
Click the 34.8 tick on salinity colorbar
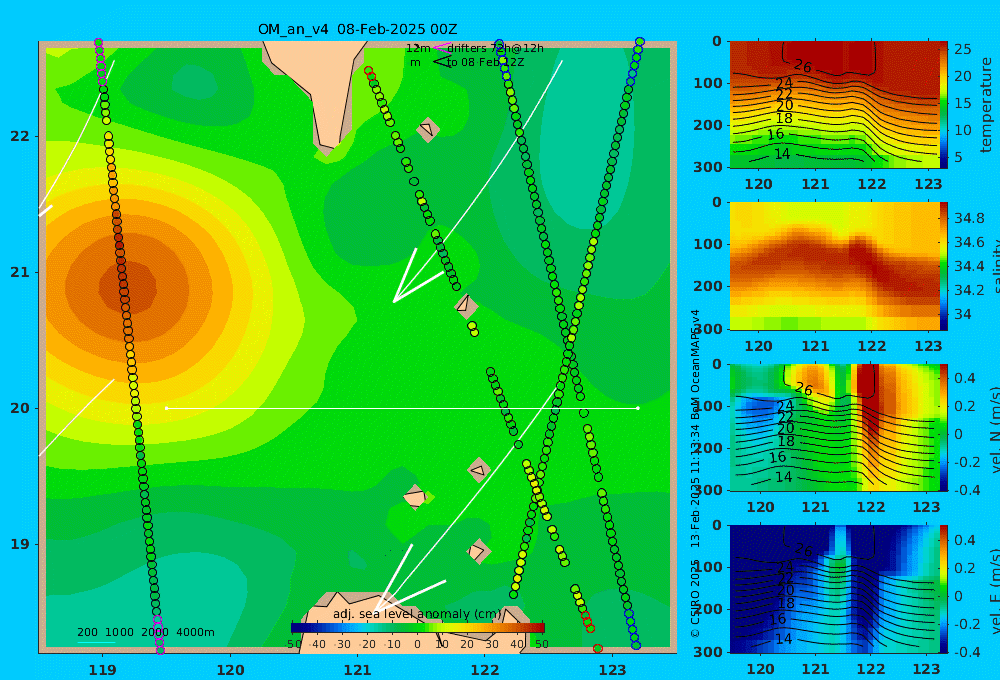tap(969, 218)
